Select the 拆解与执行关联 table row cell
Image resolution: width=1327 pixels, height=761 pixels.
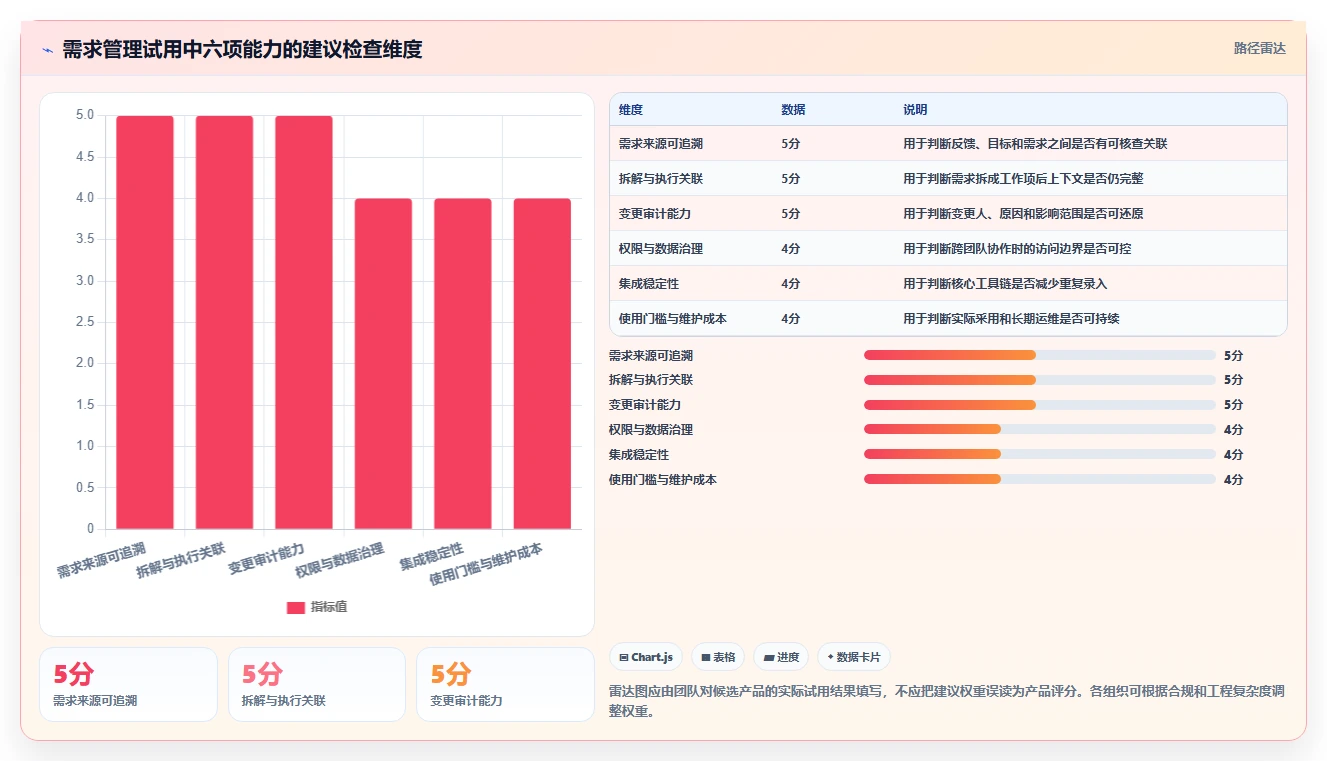point(661,179)
